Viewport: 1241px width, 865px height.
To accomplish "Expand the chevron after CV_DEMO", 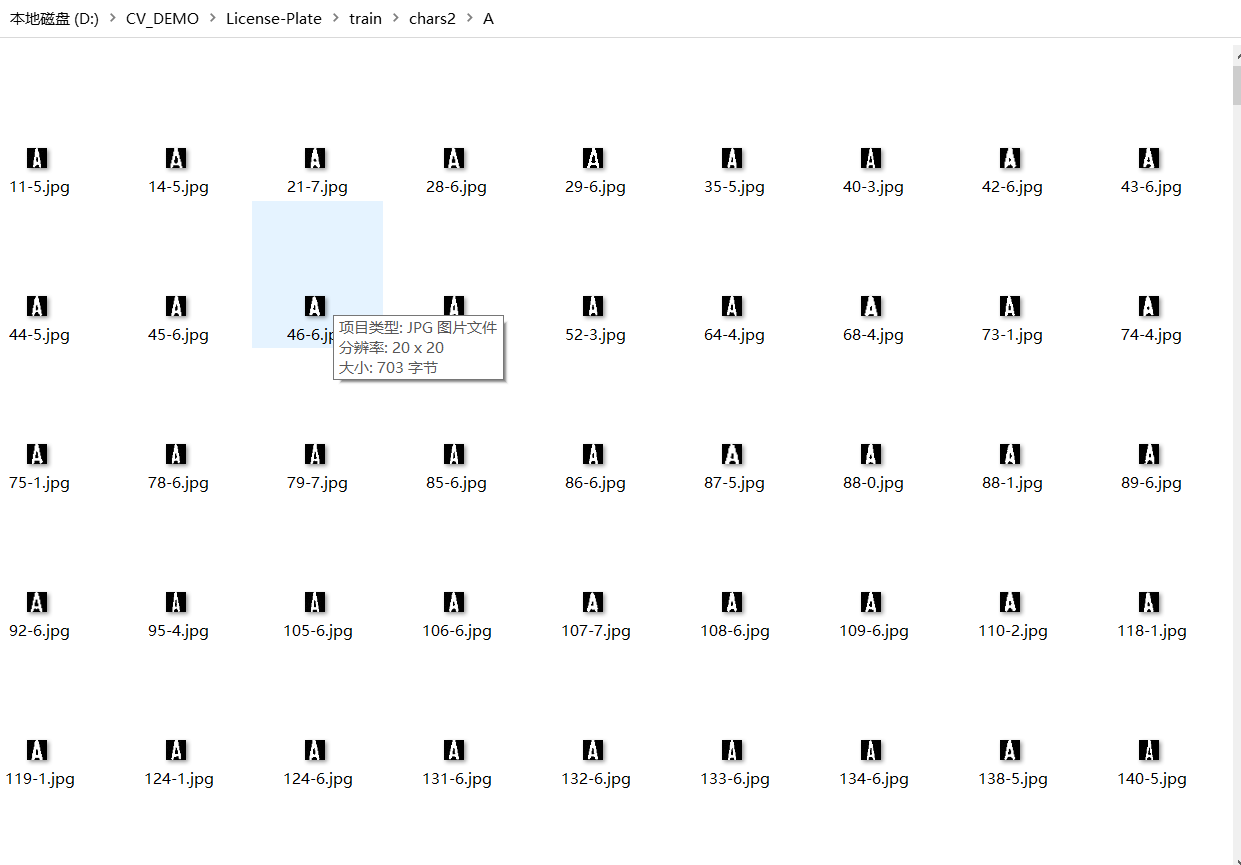I will coord(212,19).
